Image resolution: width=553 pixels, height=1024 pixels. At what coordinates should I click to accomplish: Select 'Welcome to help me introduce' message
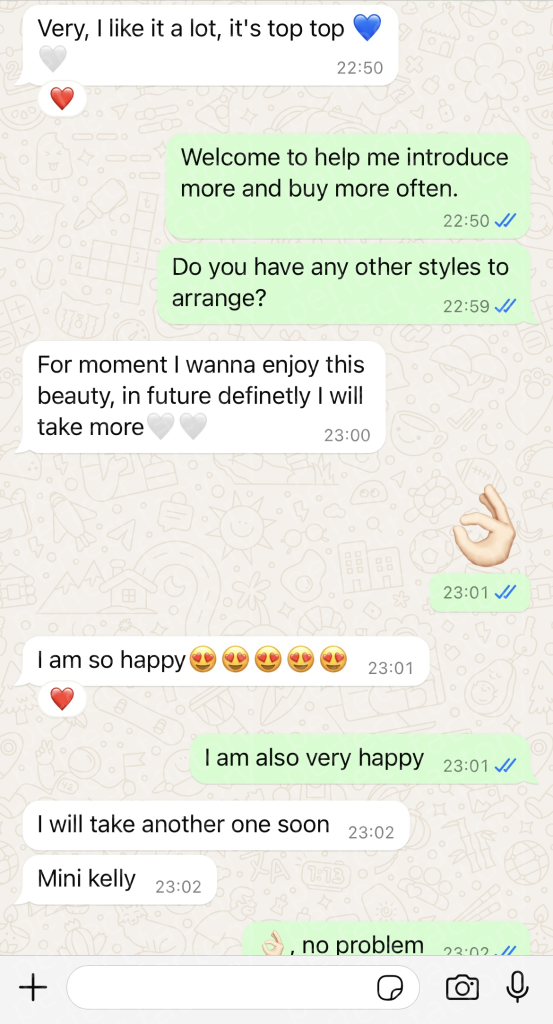(348, 186)
